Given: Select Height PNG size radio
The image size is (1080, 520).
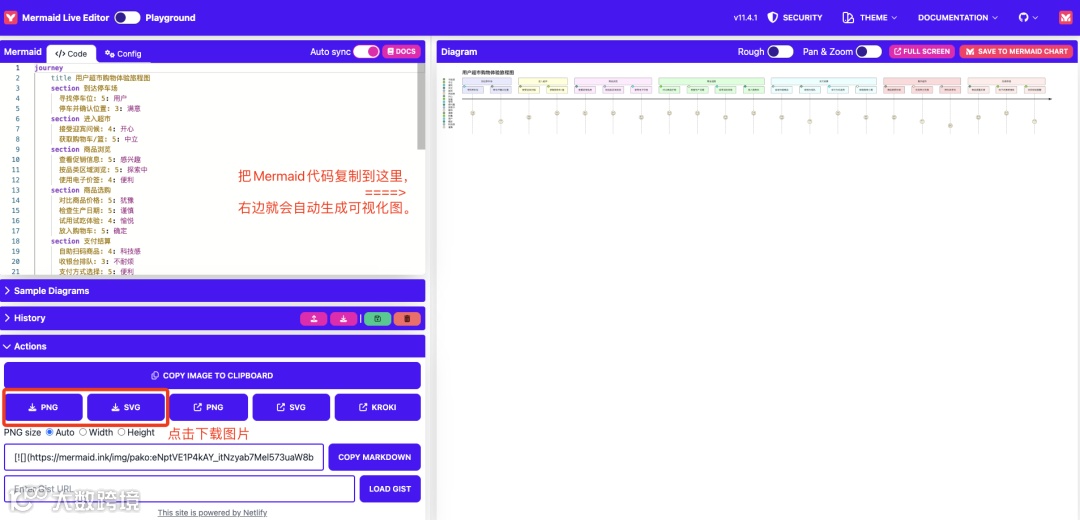Looking at the screenshot, I should pyautogui.click(x=121, y=433).
